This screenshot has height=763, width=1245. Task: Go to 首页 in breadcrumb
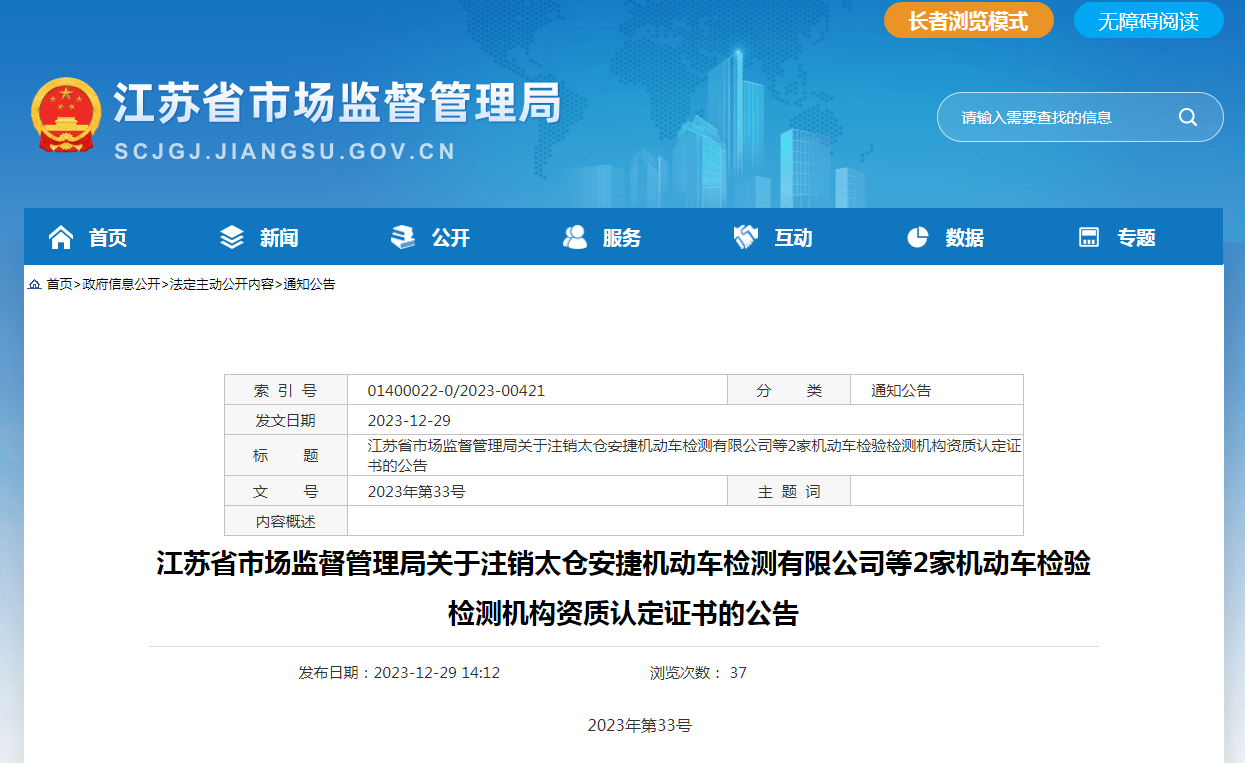pos(59,284)
